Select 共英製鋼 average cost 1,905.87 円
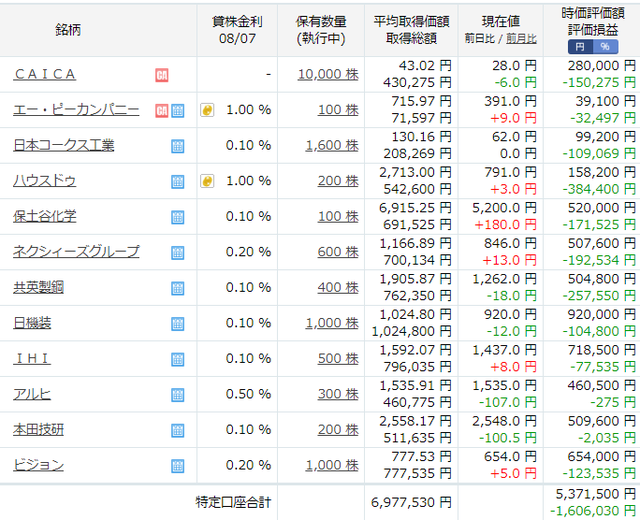The height and width of the screenshot is (520, 640). tap(416, 279)
